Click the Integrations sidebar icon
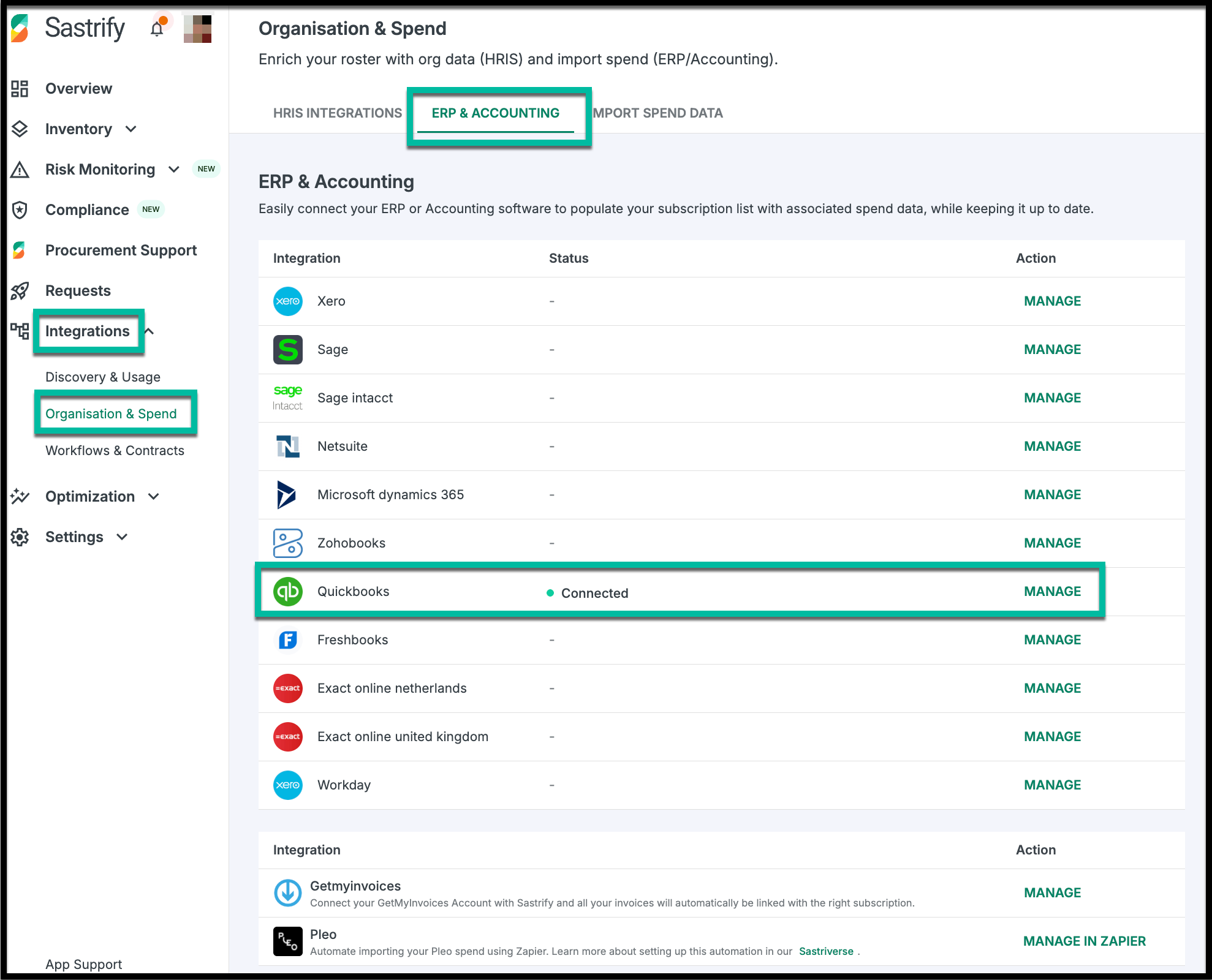 [20, 331]
